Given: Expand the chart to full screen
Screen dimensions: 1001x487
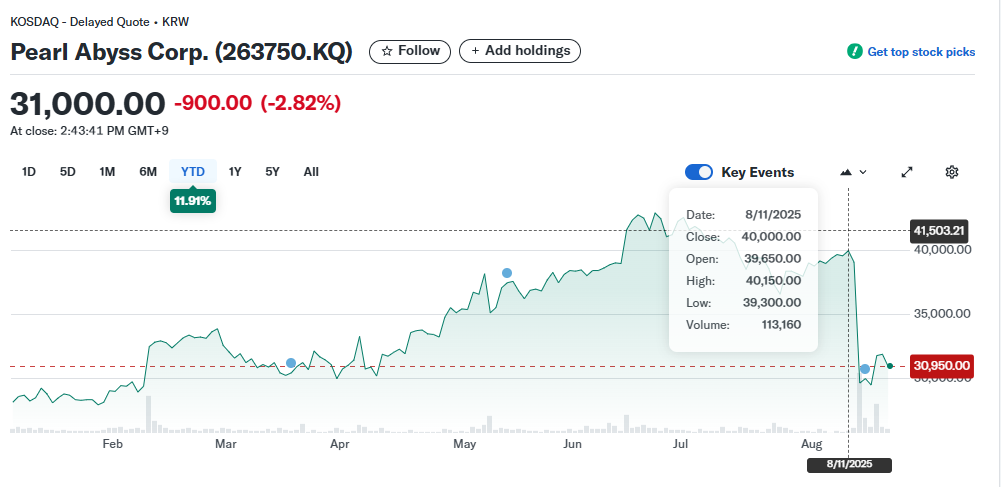Looking at the screenshot, I should (907, 172).
